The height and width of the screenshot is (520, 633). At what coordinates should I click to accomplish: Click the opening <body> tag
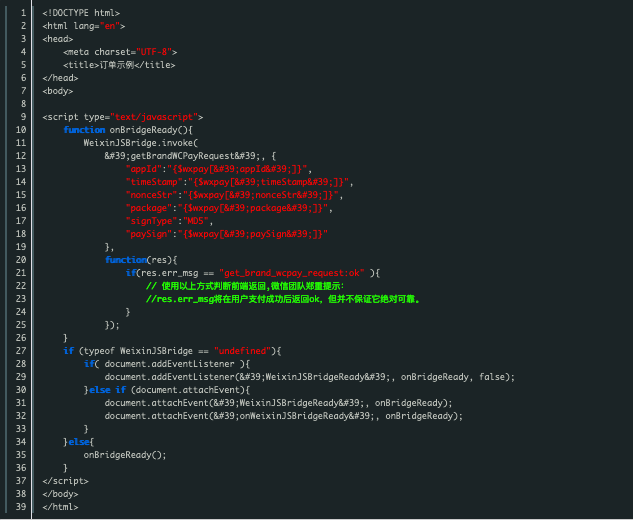(58, 91)
